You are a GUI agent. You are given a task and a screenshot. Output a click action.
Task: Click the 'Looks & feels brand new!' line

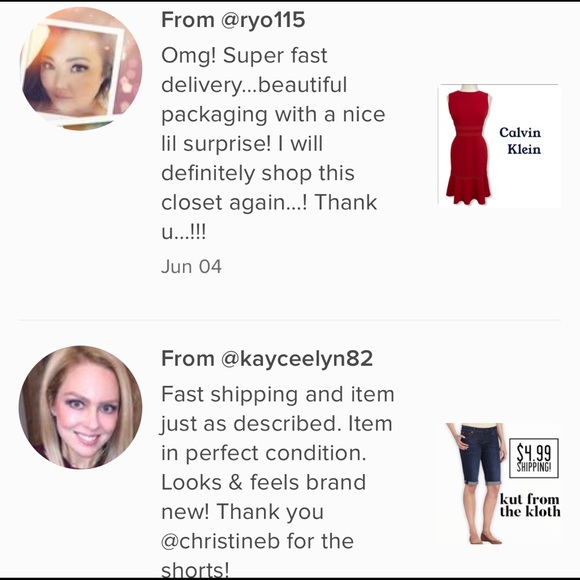pyautogui.click(x=264, y=497)
